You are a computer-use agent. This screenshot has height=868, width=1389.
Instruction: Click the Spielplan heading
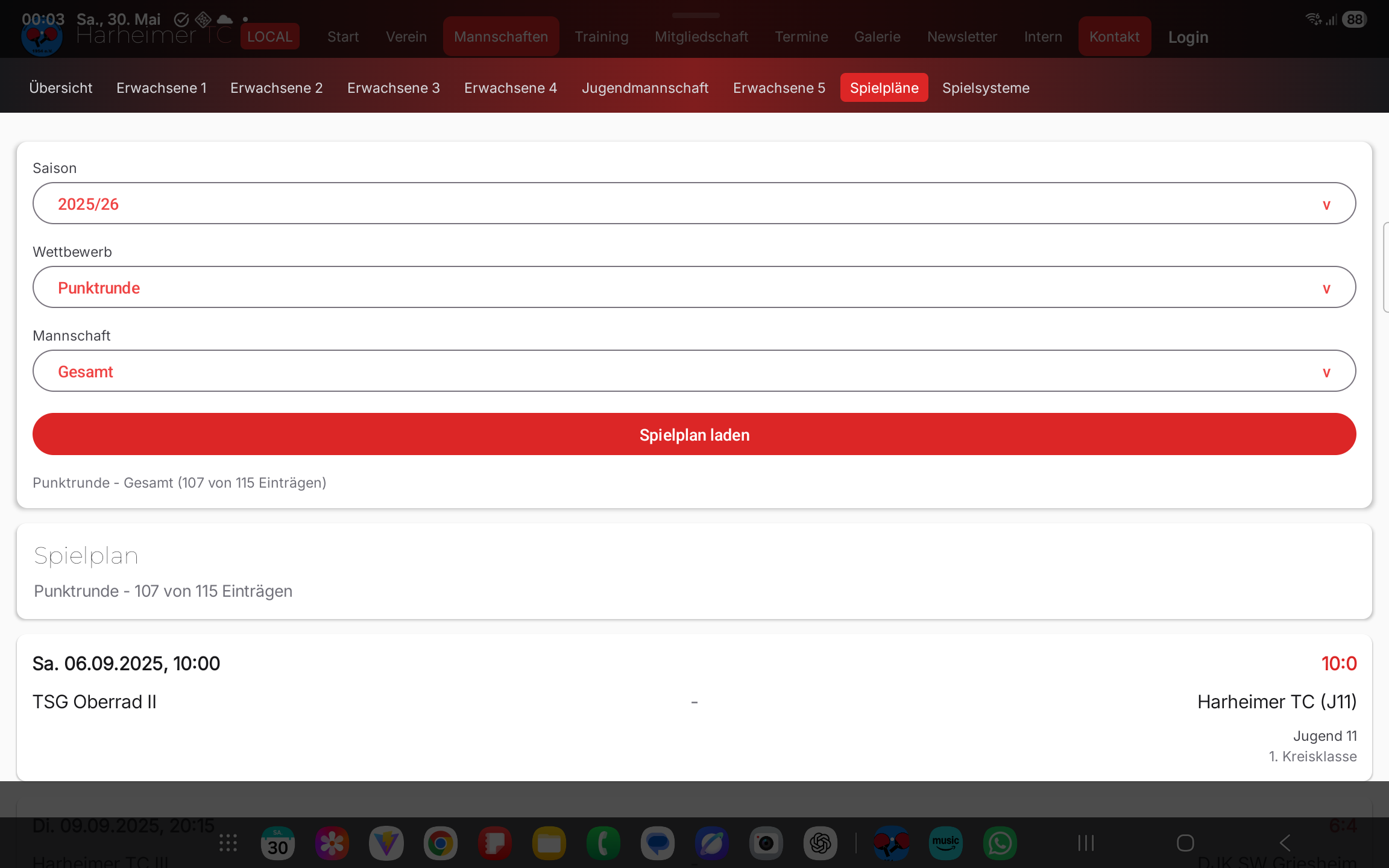86,556
